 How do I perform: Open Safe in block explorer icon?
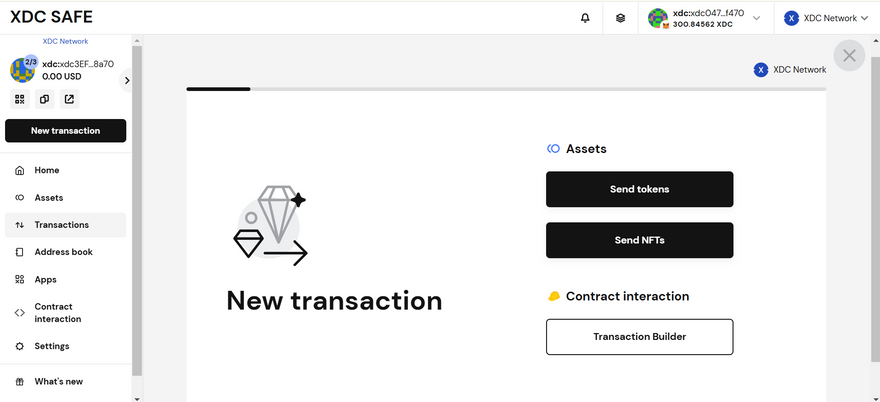pos(69,99)
